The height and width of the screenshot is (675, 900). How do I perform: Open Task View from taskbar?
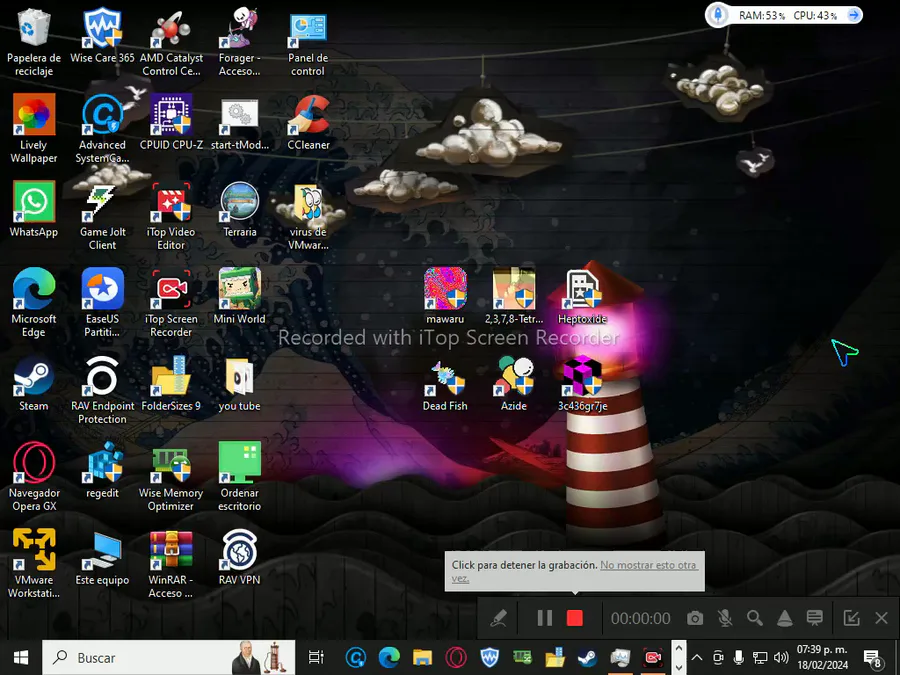pyautogui.click(x=316, y=658)
